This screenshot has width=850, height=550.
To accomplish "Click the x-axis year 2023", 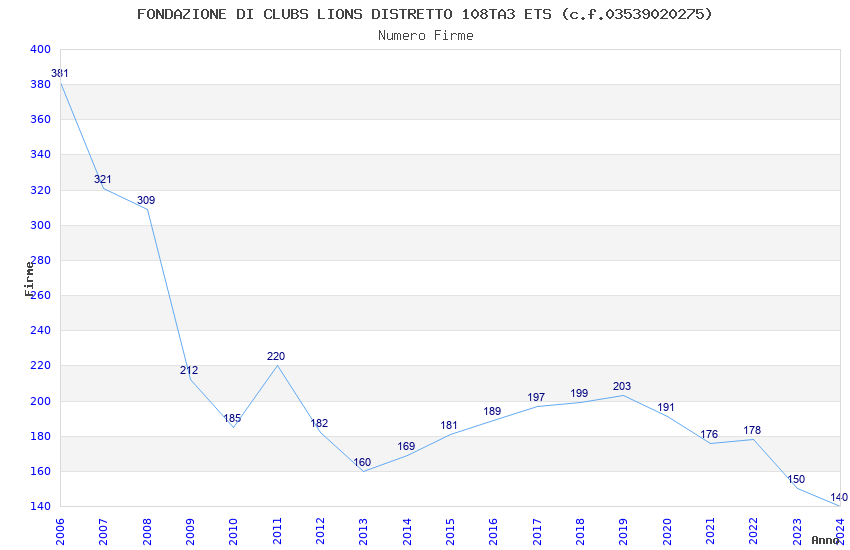I will coord(797,531).
